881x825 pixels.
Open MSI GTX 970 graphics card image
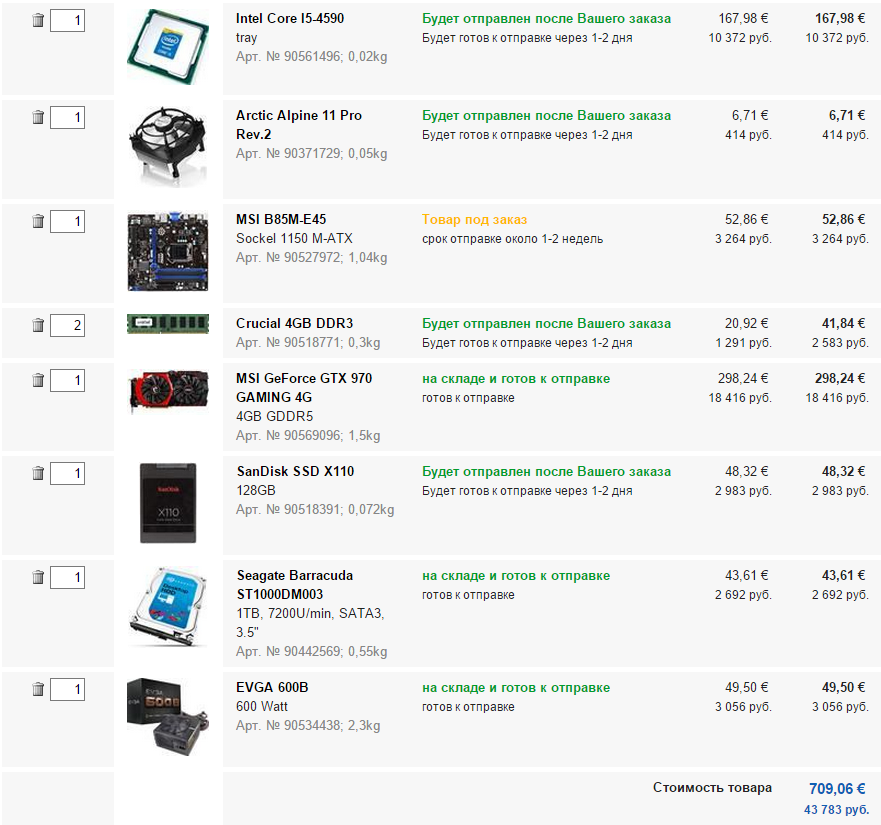click(168, 391)
